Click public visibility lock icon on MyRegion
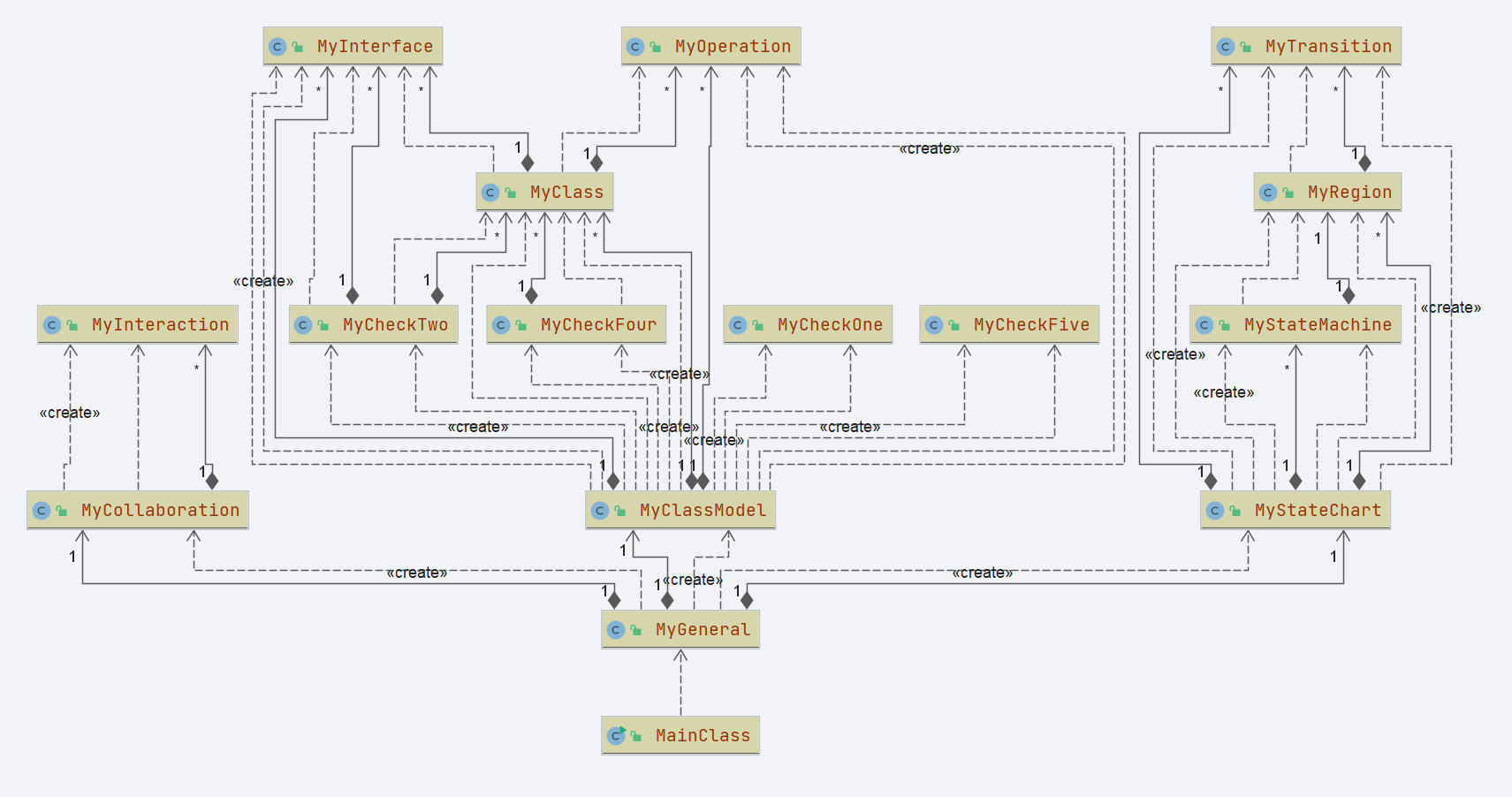Screen dimensions: 1512x797 tap(1288, 193)
